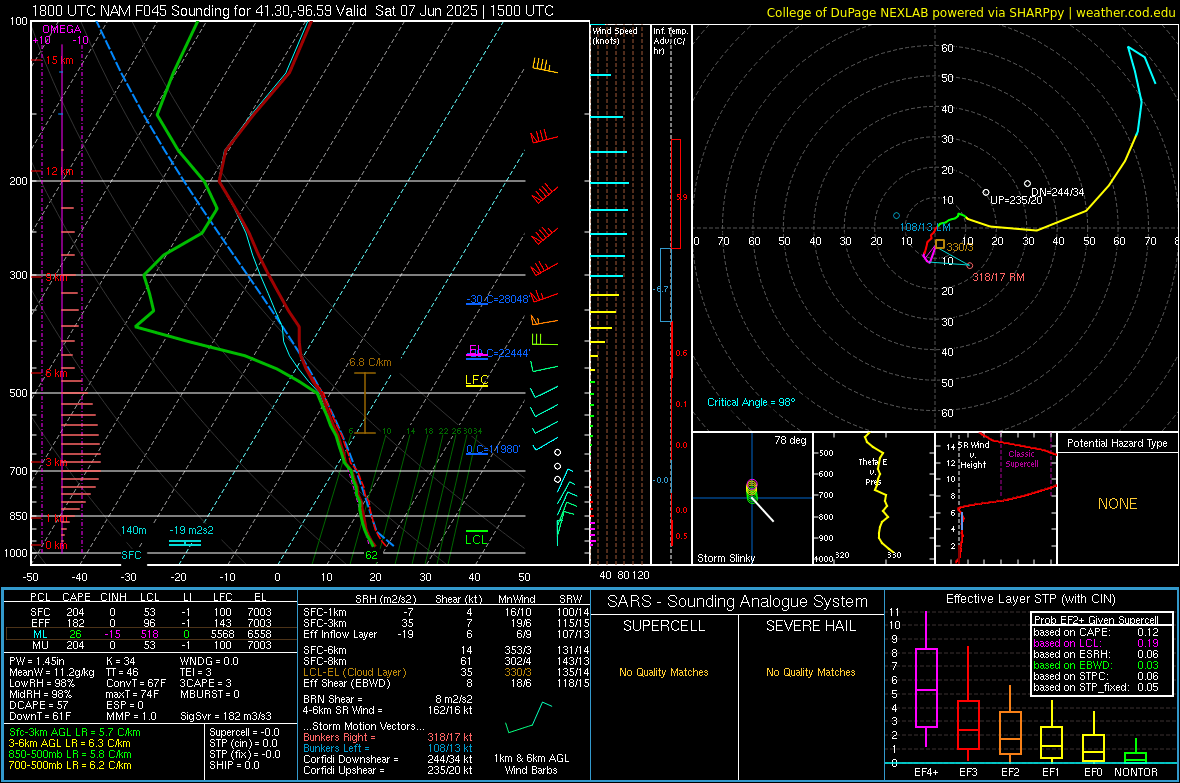Click the Theta-E v. Pres label

coord(873,471)
